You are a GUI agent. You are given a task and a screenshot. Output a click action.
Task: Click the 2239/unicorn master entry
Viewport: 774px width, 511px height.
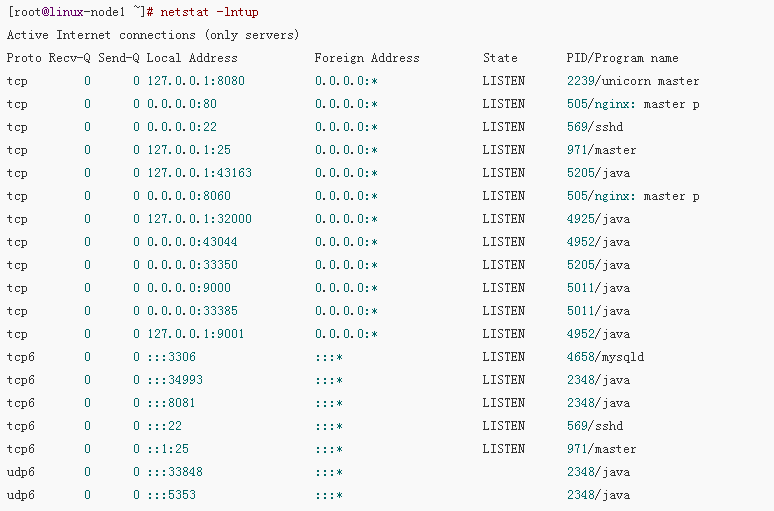click(633, 81)
